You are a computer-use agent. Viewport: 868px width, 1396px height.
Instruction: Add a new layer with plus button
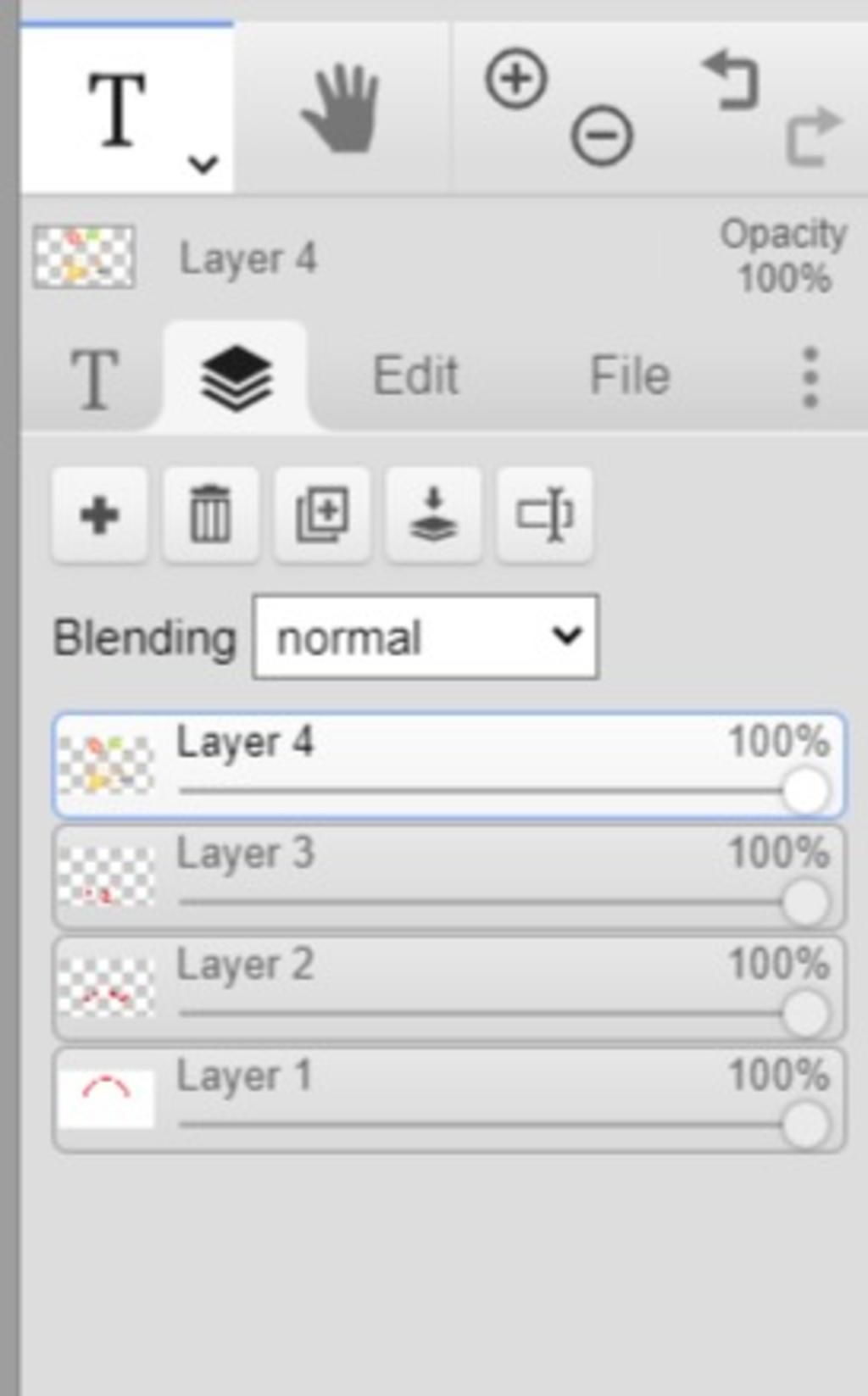pyautogui.click(x=99, y=514)
